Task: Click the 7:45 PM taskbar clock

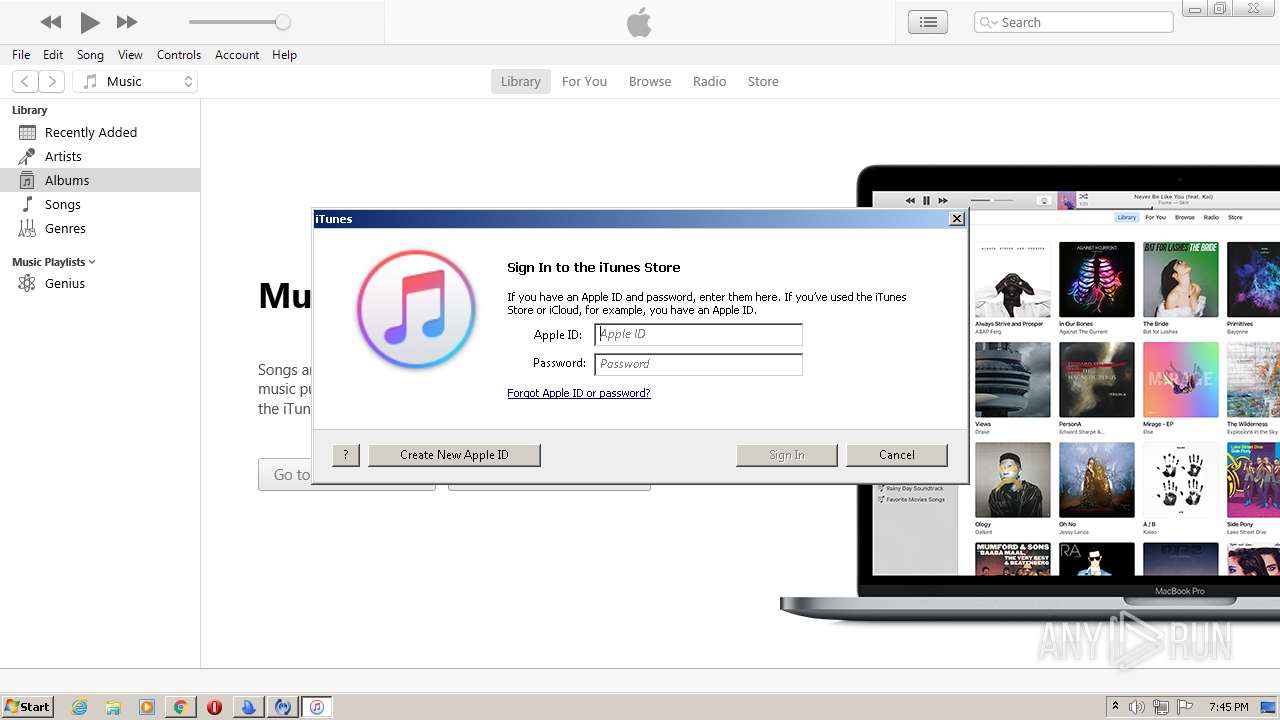Action: point(1228,707)
